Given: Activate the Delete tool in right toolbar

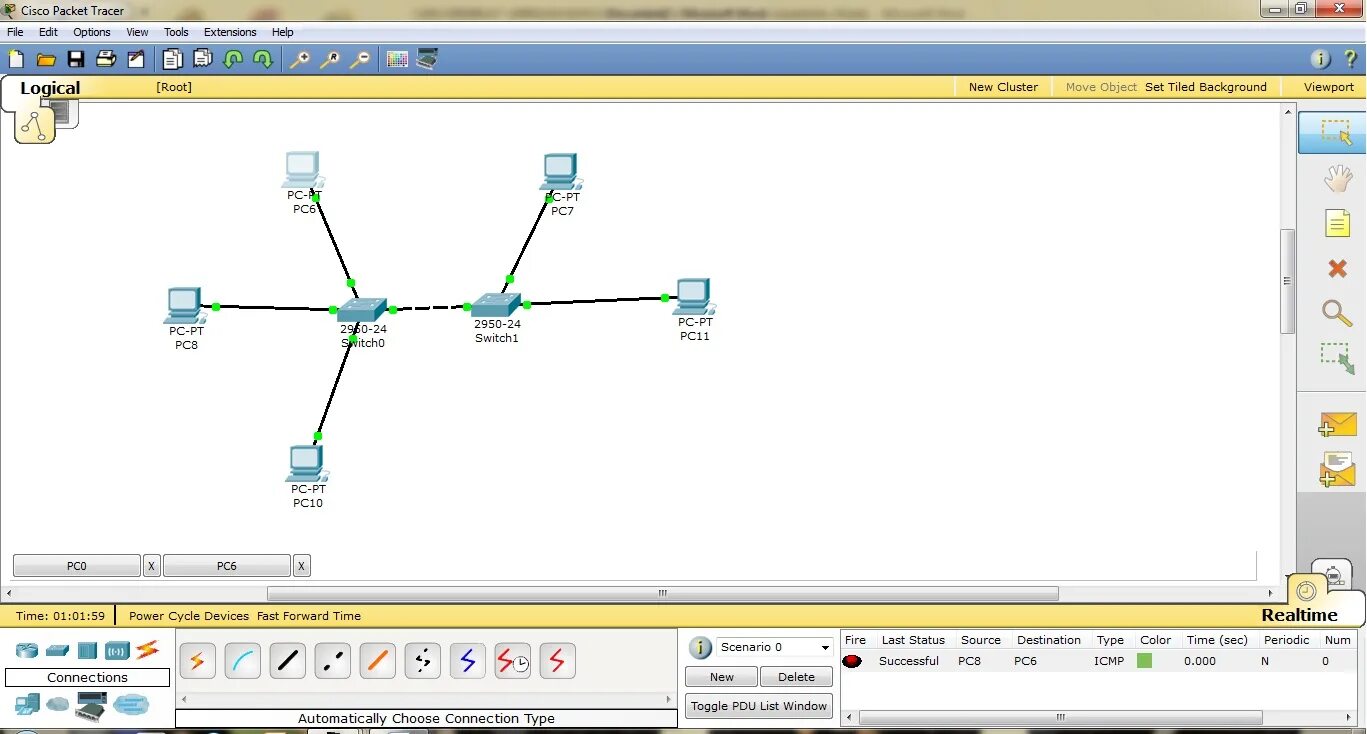Looking at the screenshot, I should click(x=1337, y=268).
